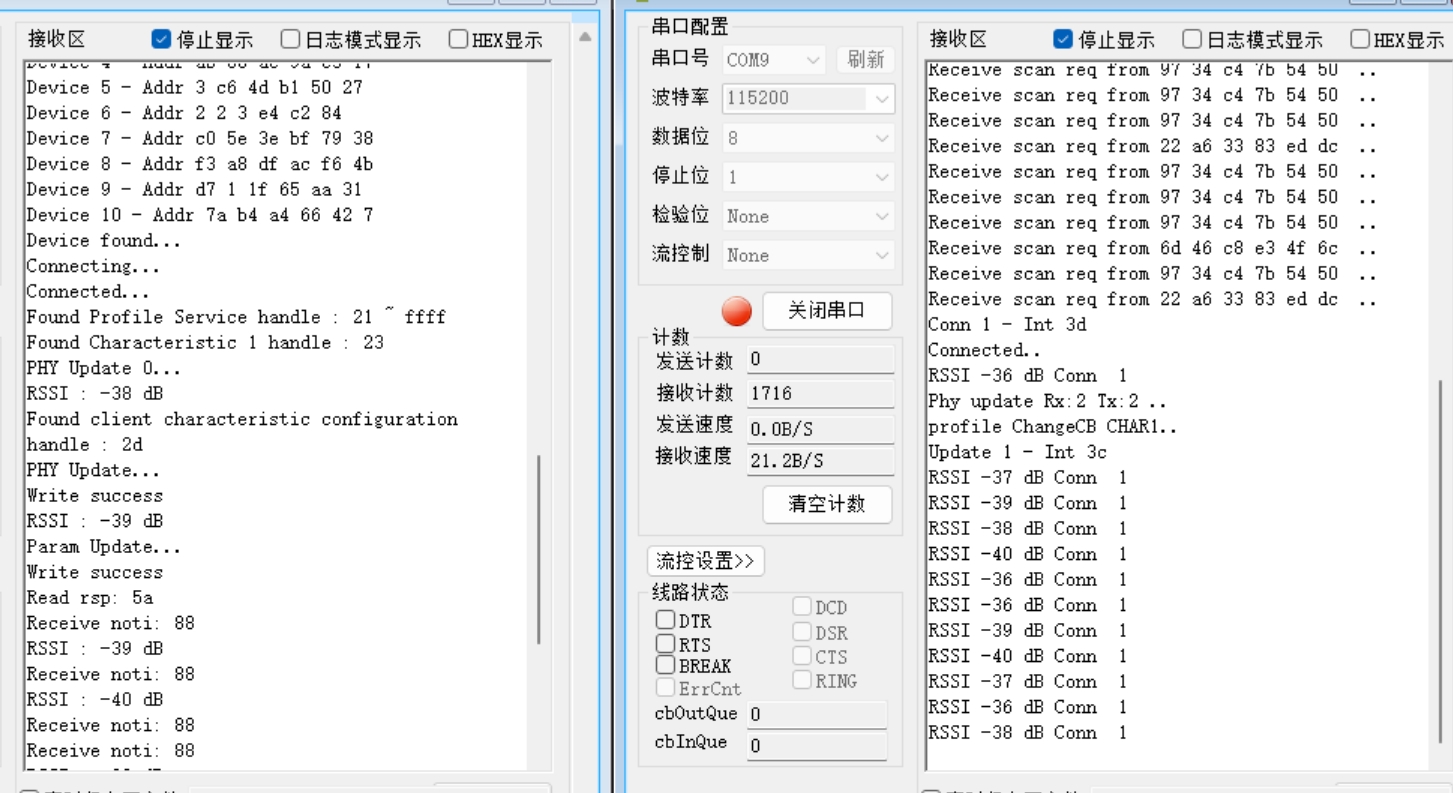Toggle 停止显示 checkbox in right window
The image size is (1453, 793).
[x=1063, y=39]
